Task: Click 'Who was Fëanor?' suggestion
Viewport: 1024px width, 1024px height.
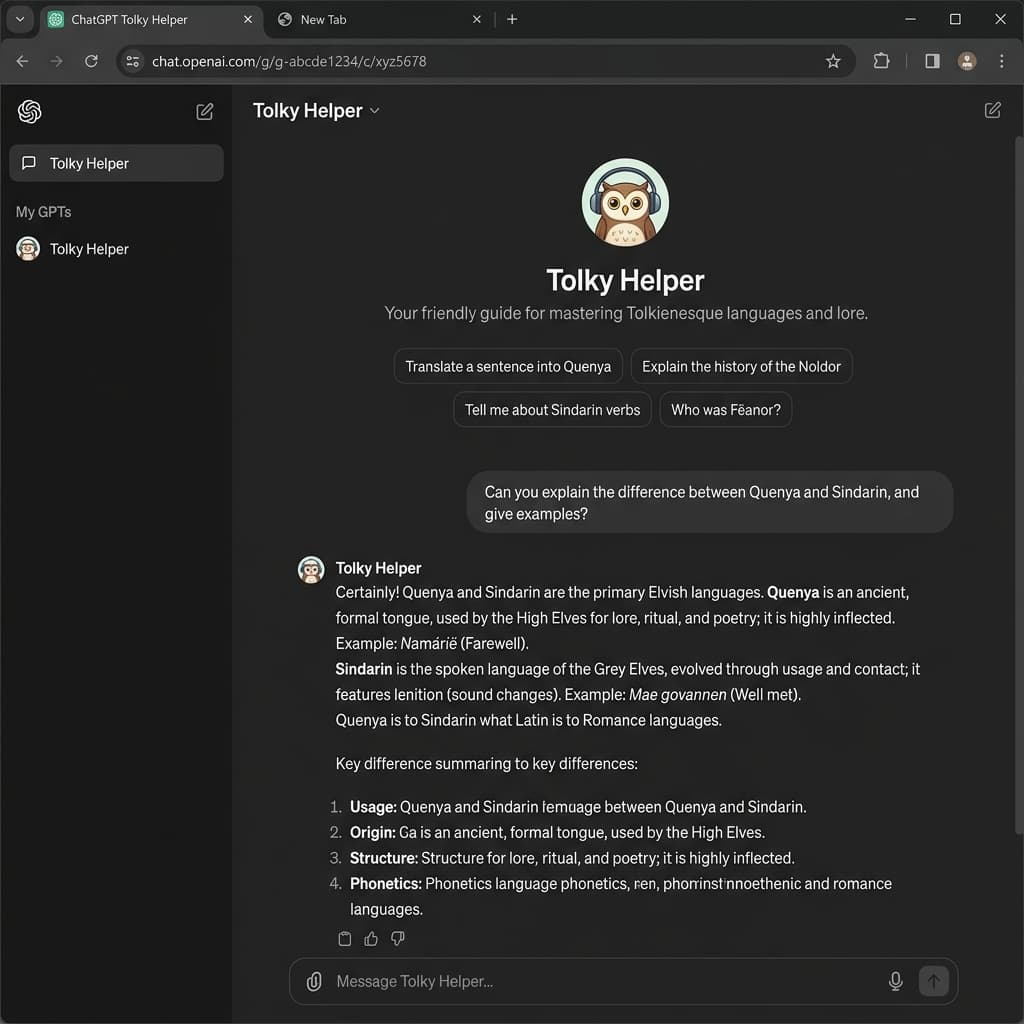Action: point(726,409)
